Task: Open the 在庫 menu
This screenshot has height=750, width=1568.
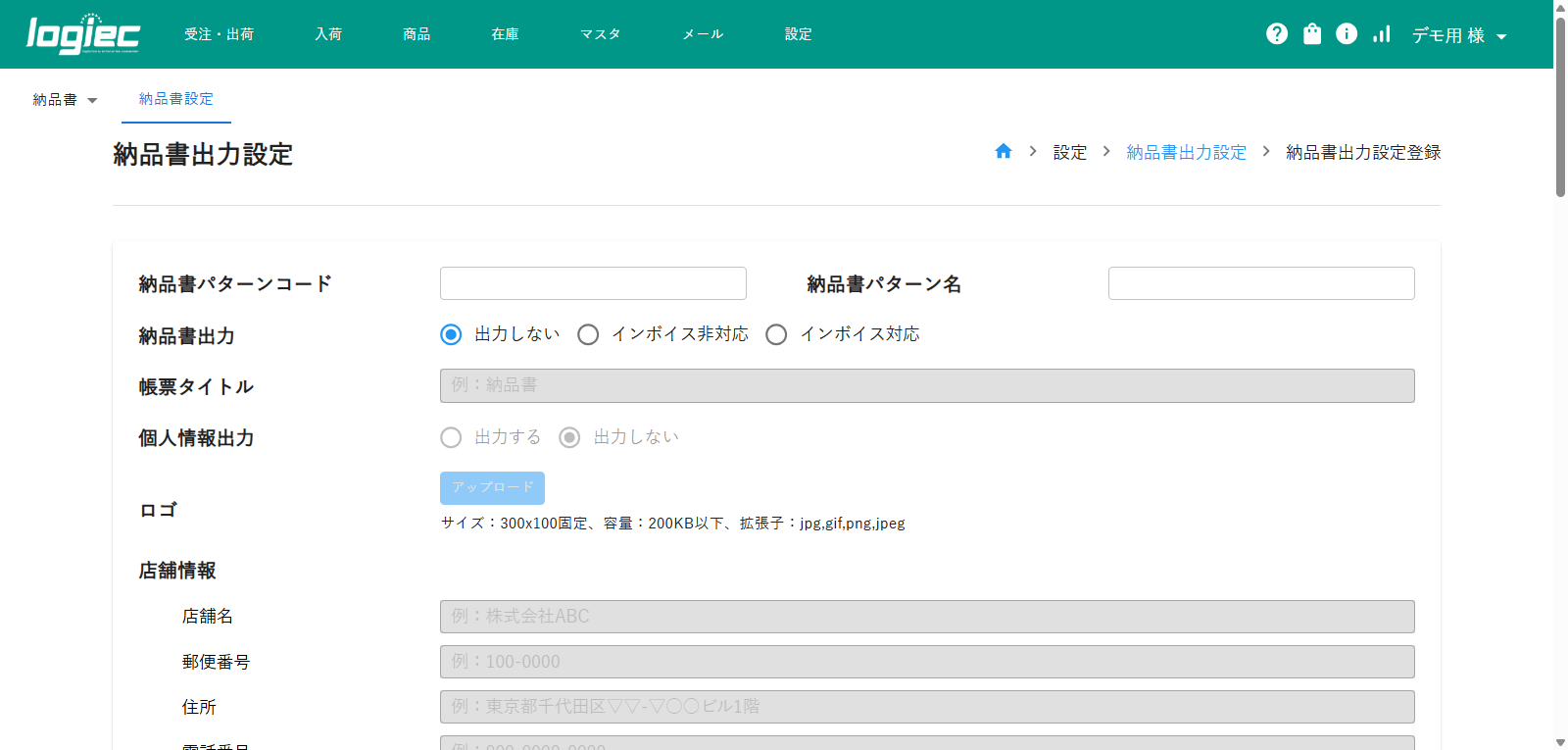Action: click(505, 34)
